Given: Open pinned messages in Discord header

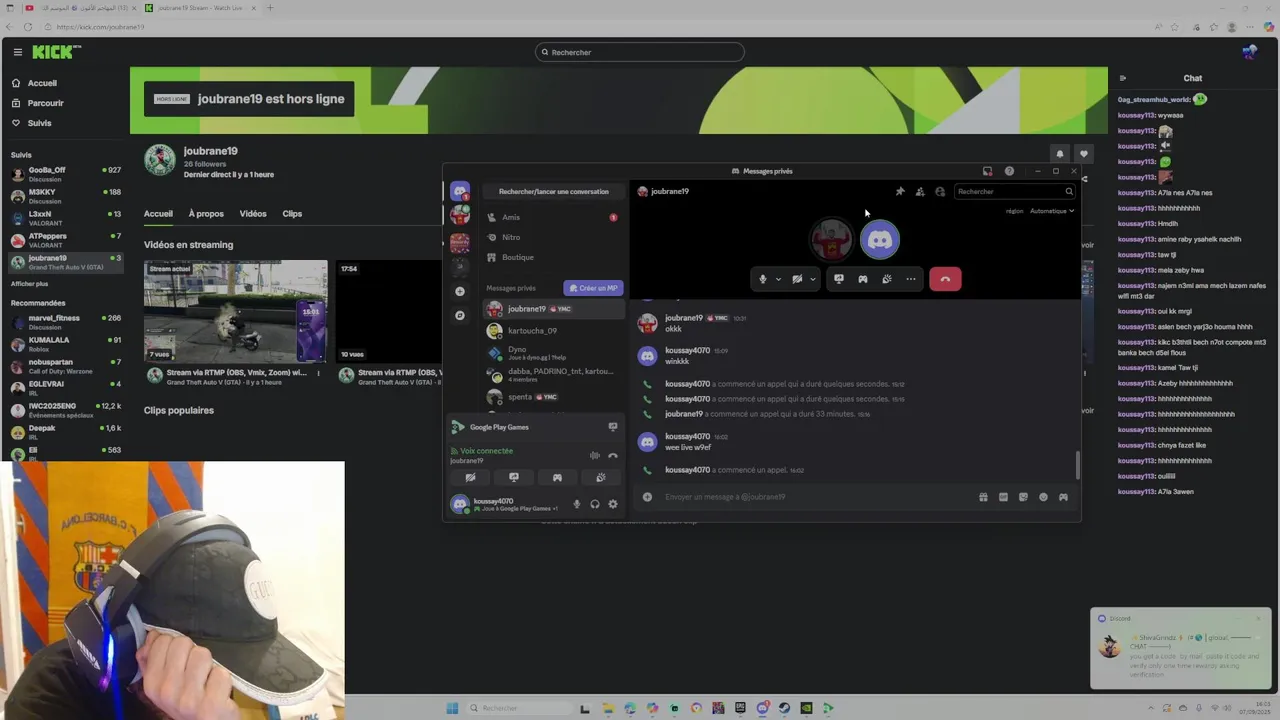Looking at the screenshot, I should pyautogui.click(x=900, y=191).
